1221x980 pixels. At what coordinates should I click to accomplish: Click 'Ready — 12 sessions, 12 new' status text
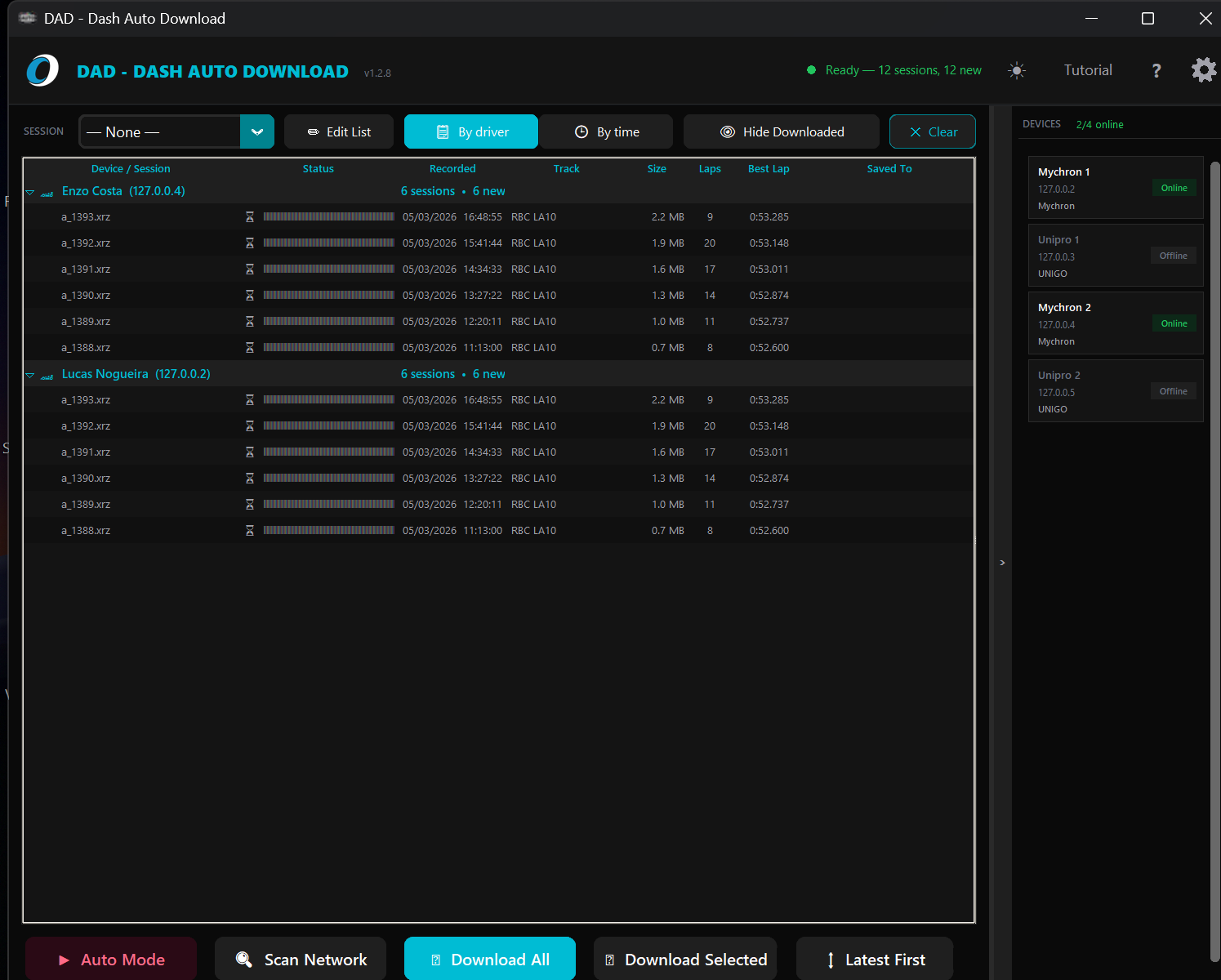[x=903, y=70]
